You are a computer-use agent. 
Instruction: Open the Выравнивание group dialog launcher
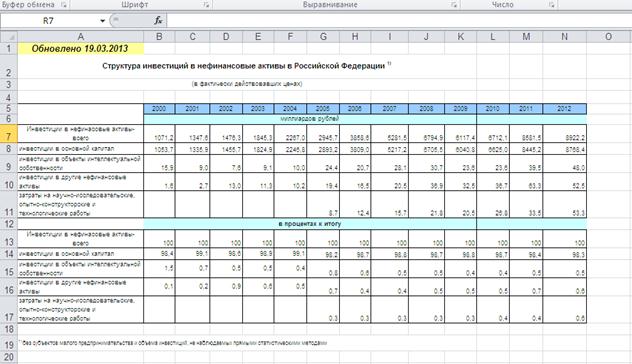pos(453,5)
